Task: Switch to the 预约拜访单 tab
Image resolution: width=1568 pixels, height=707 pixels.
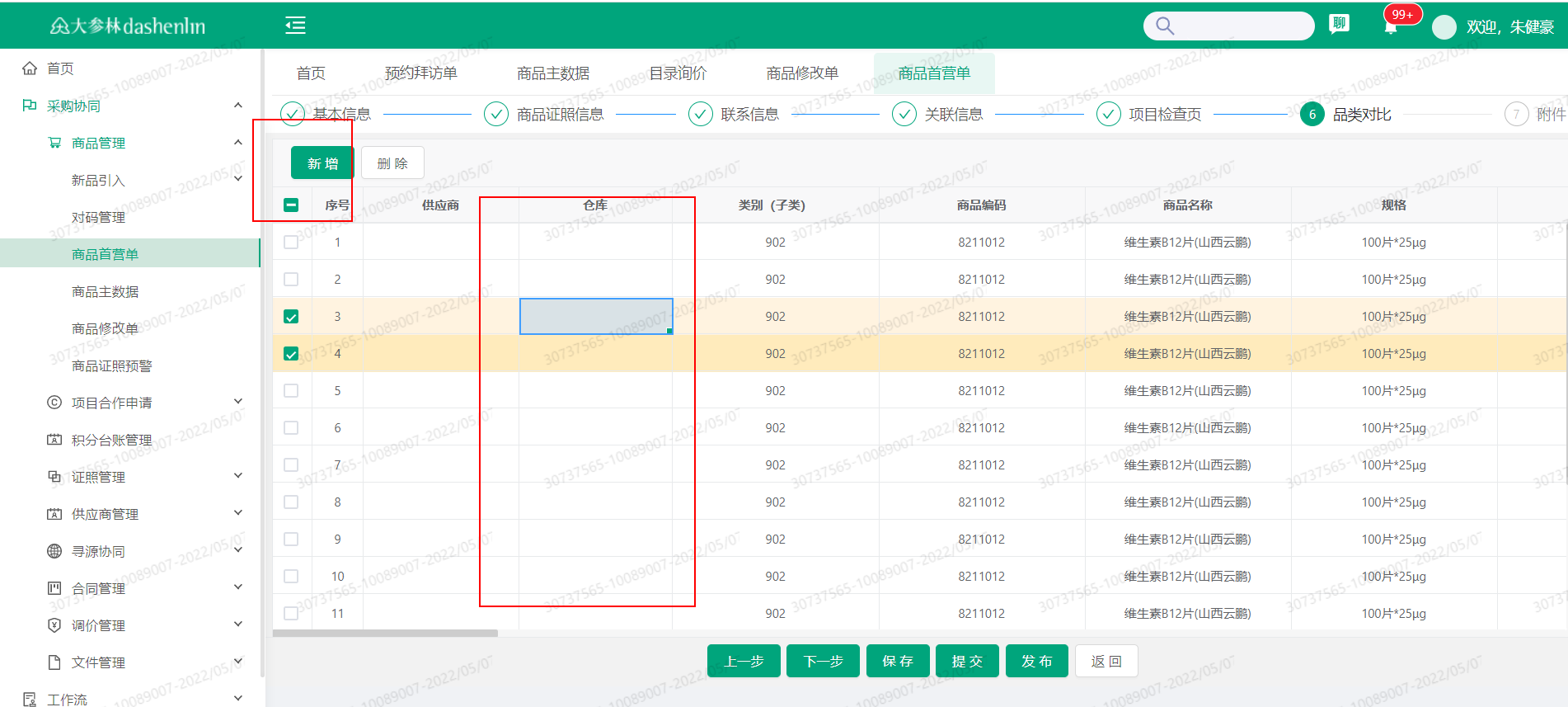Action: point(421,73)
